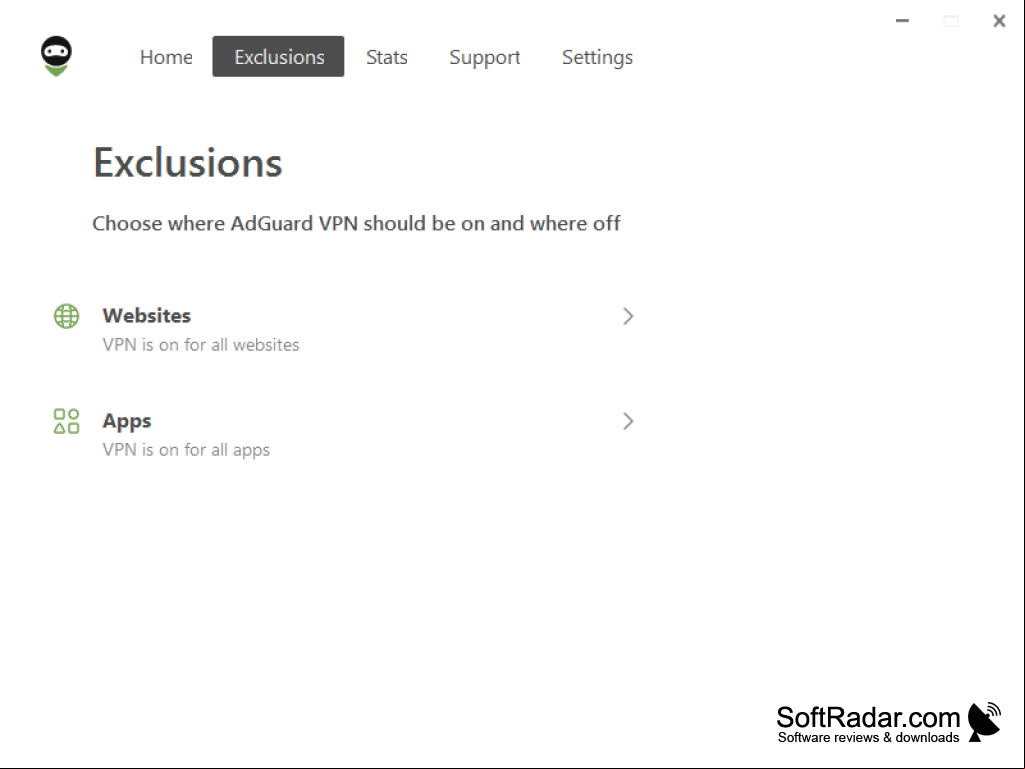Open the Stats tab
This screenshot has width=1025, height=769.
click(x=387, y=57)
